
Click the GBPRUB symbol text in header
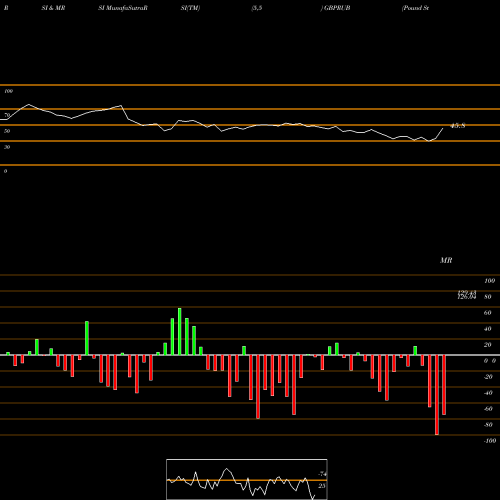coord(337,8)
